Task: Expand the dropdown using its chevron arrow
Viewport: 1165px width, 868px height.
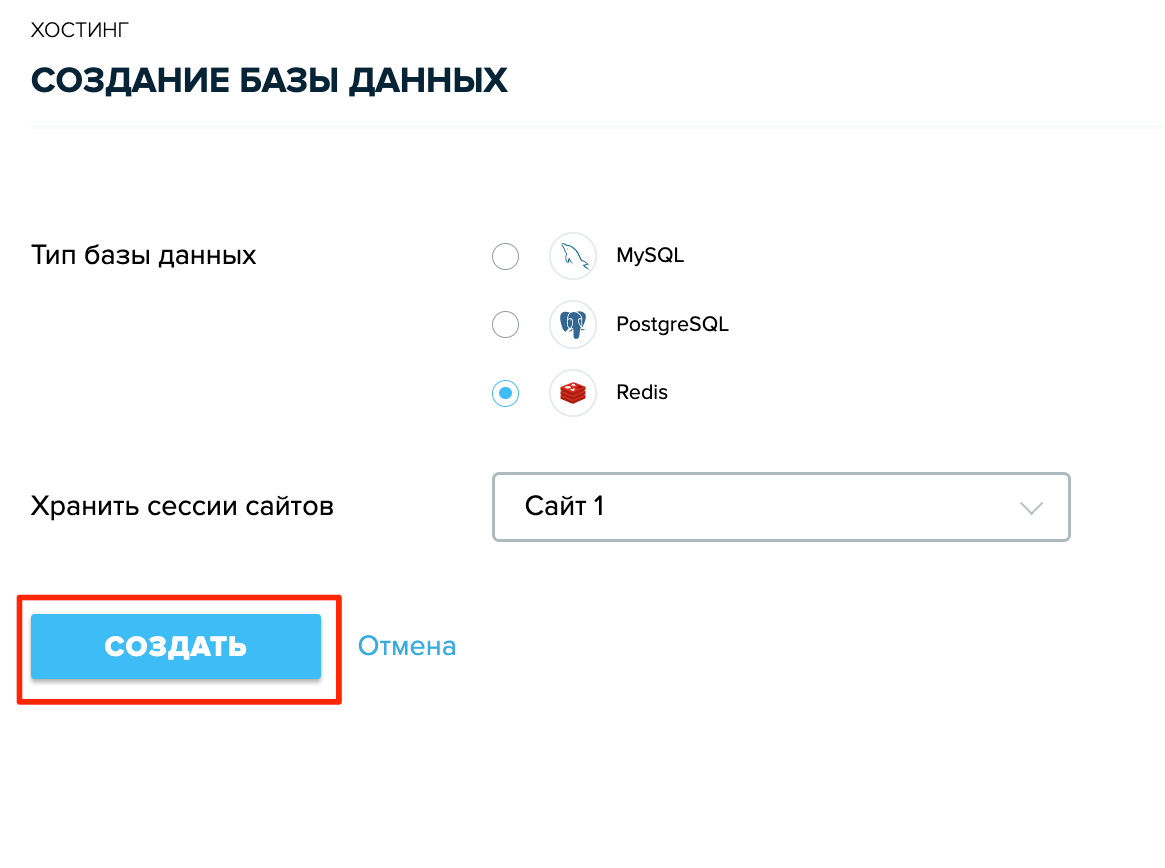Action: (1031, 508)
